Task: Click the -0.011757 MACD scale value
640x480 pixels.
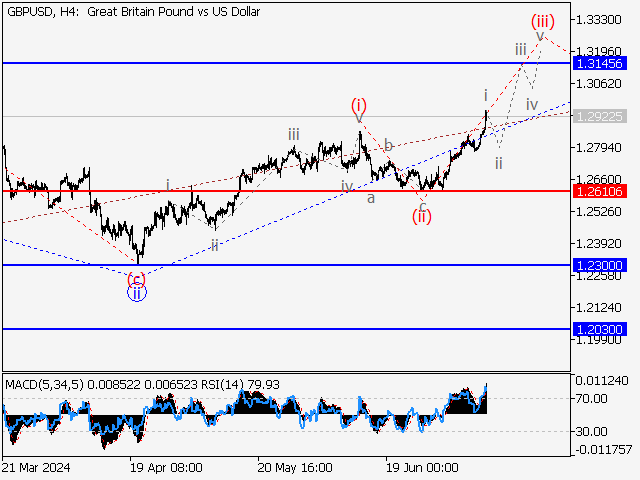Action: click(x=604, y=450)
